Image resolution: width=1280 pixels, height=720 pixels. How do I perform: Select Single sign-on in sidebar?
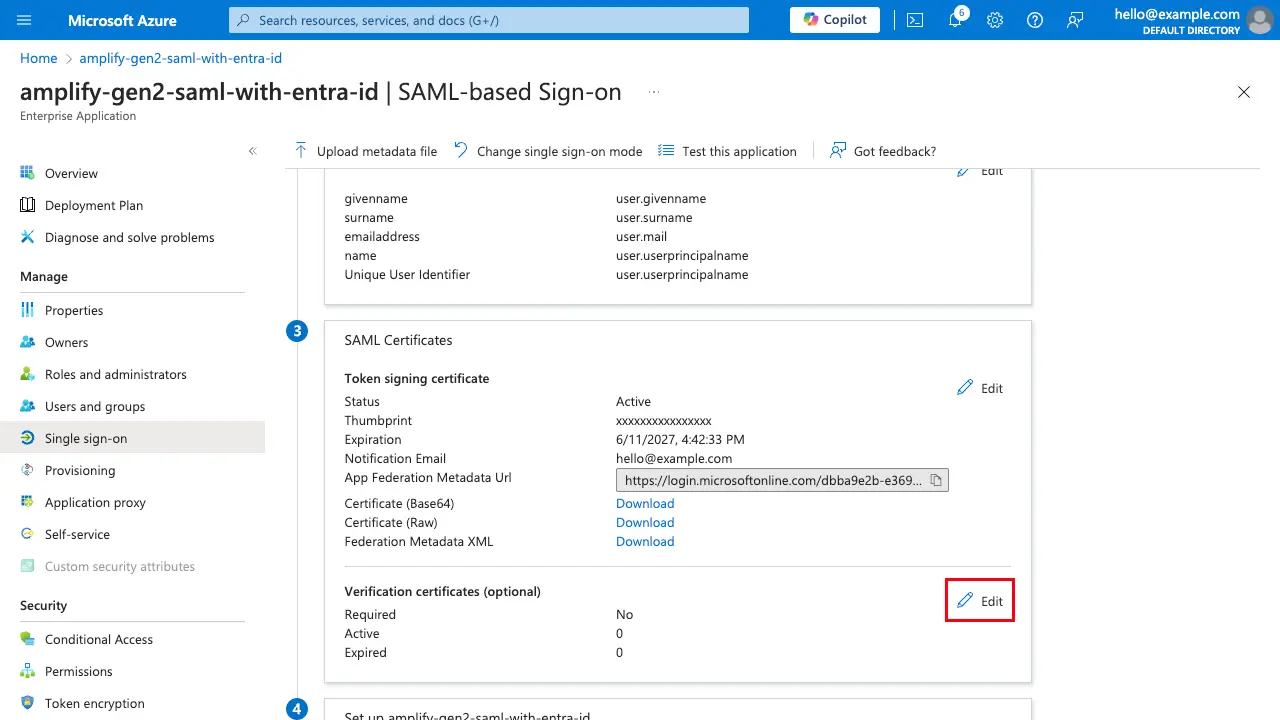(x=132, y=438)
